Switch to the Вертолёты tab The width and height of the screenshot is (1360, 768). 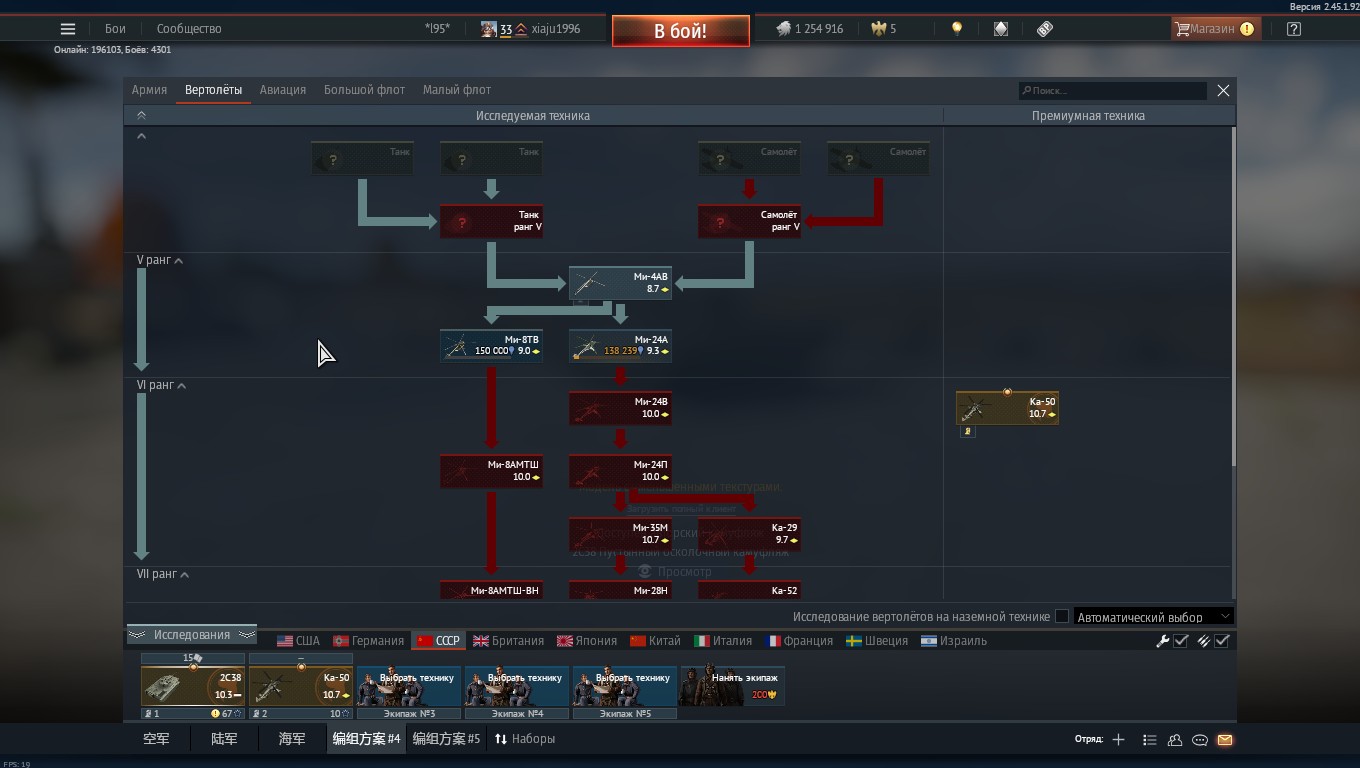213,90
